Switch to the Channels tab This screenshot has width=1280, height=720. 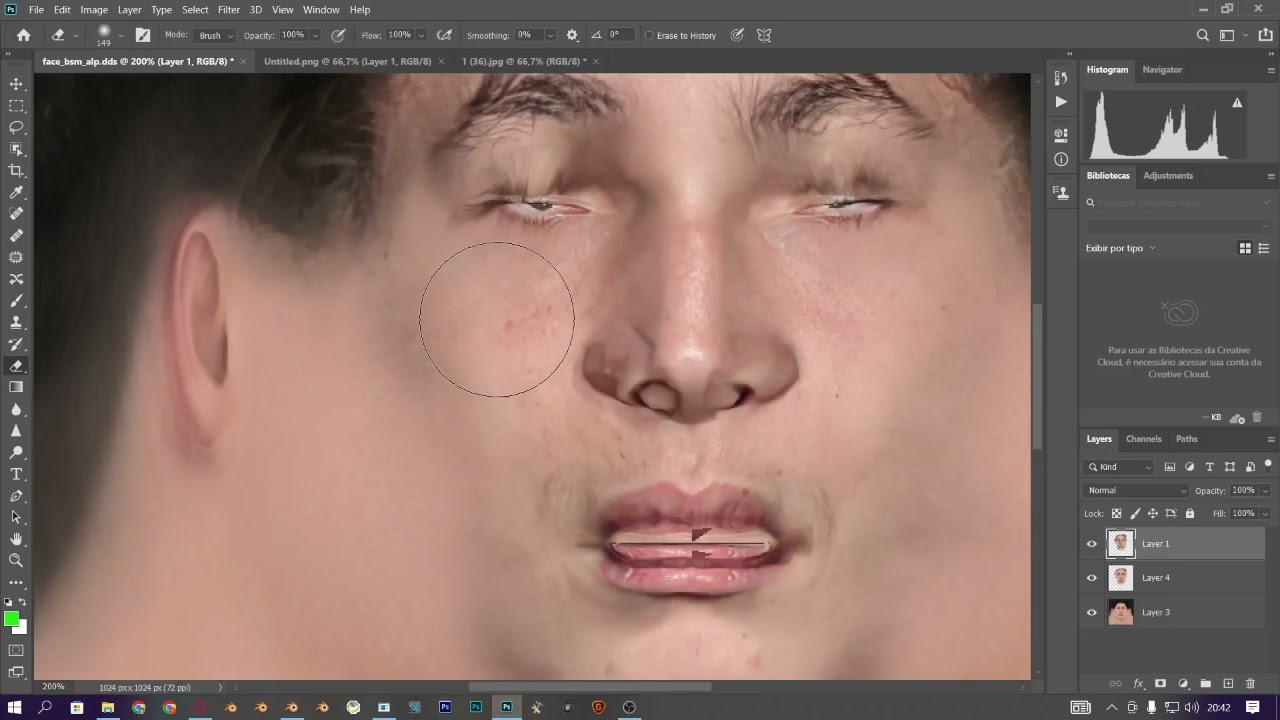(x=1143, y=439)
